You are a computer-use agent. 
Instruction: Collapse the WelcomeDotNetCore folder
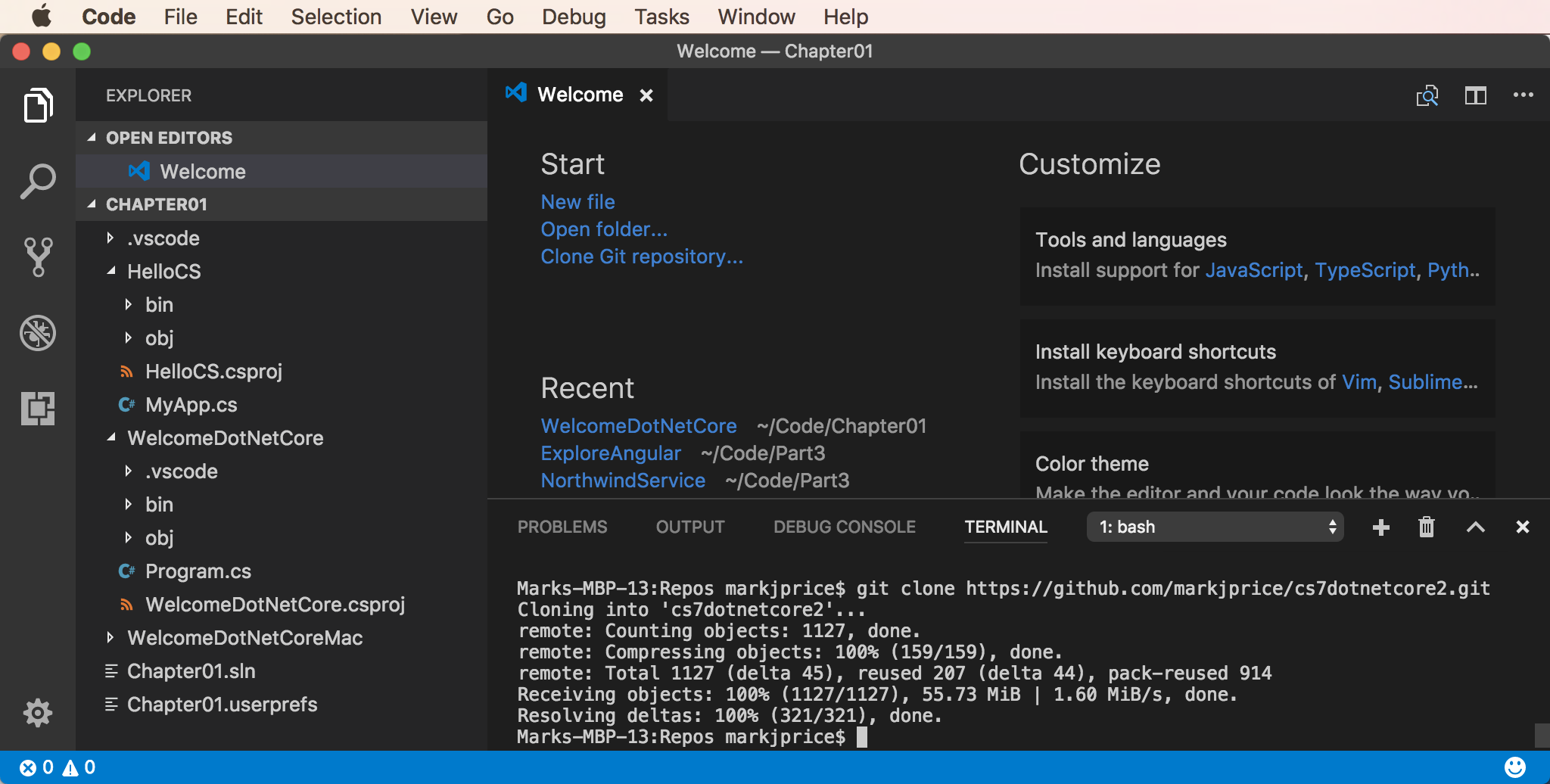pyautogui.click(x=110, y=437)
